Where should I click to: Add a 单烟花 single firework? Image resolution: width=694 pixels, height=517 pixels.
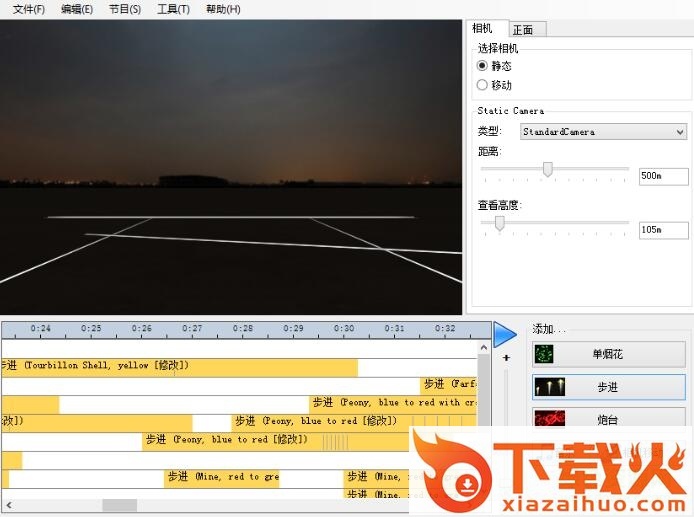pyautogui.click(x=609, y=354)
